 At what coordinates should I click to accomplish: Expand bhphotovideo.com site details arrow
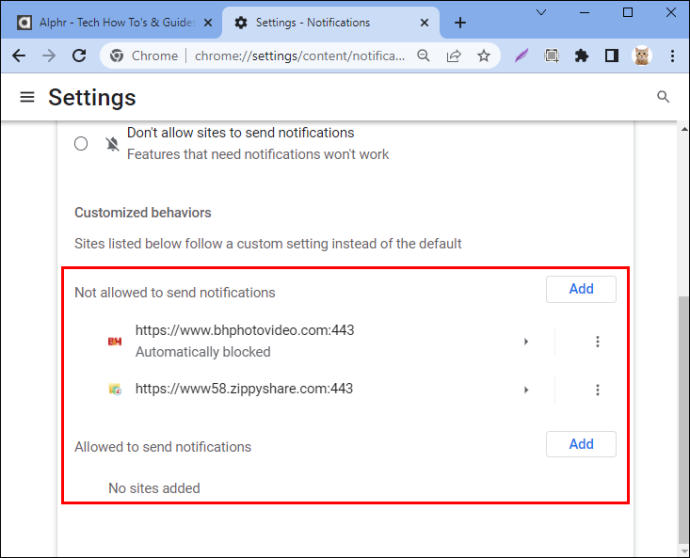tap(526, 341)
